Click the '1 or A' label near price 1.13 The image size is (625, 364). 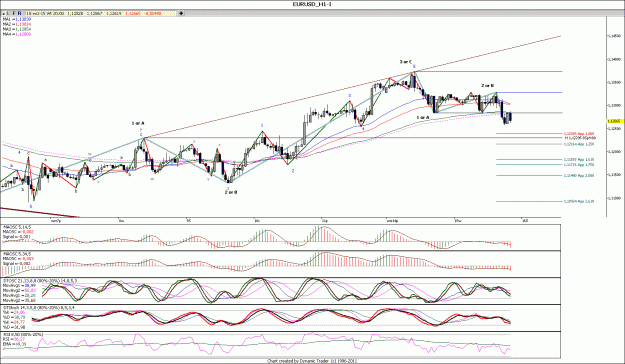(x=423, y=117)
